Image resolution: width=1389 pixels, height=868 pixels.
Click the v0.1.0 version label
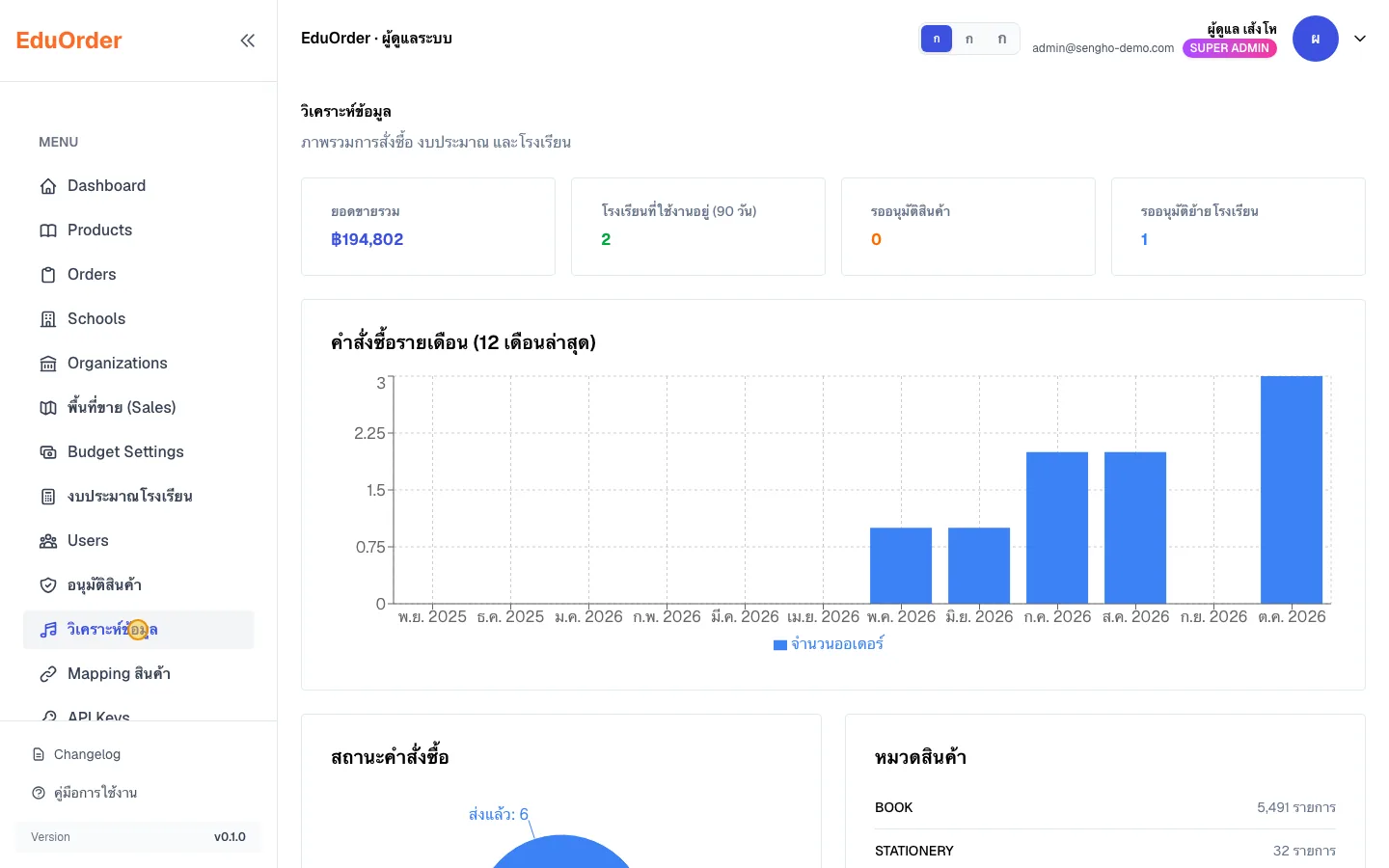click(x=230, y=837)
